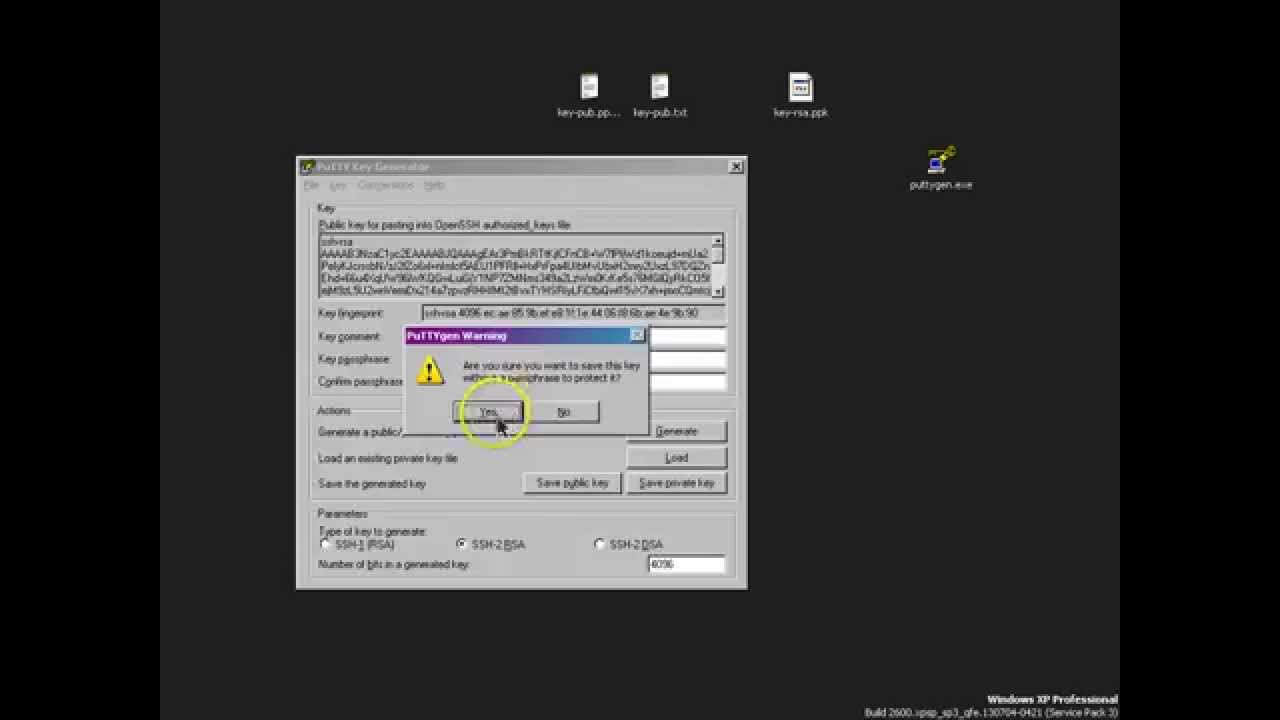
Task: Select the SSH-2 RSA radio button
Action: pos(461,544)
